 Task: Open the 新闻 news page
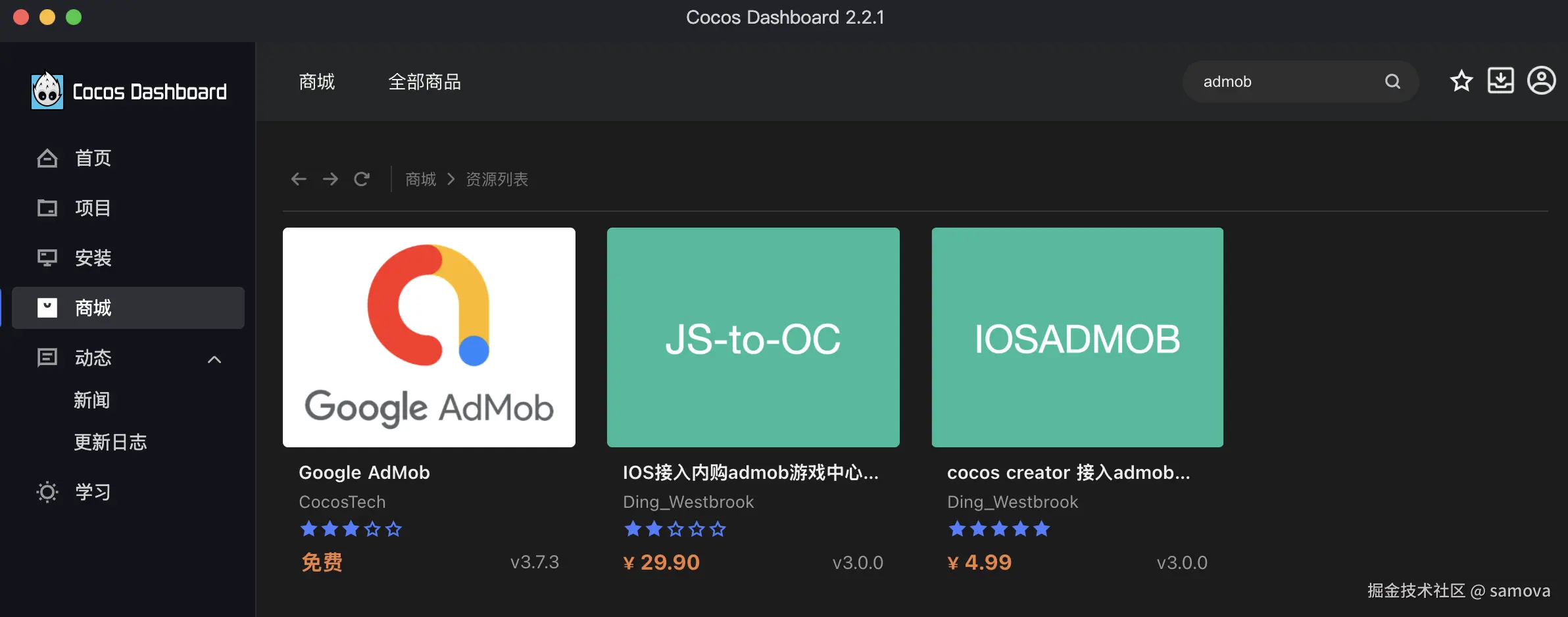[x=91, y=400]
